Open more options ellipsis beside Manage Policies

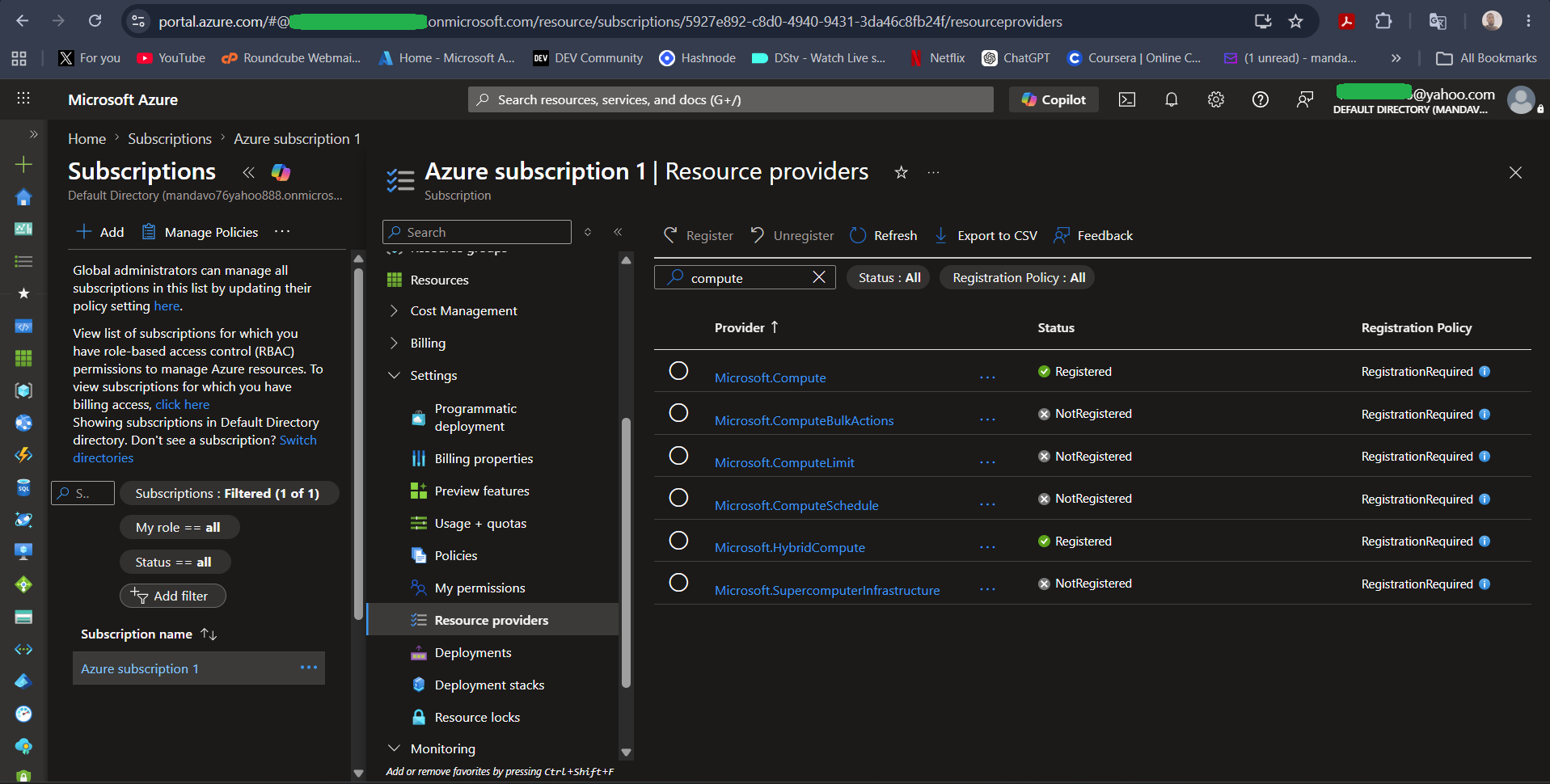[x=282, y=231]
